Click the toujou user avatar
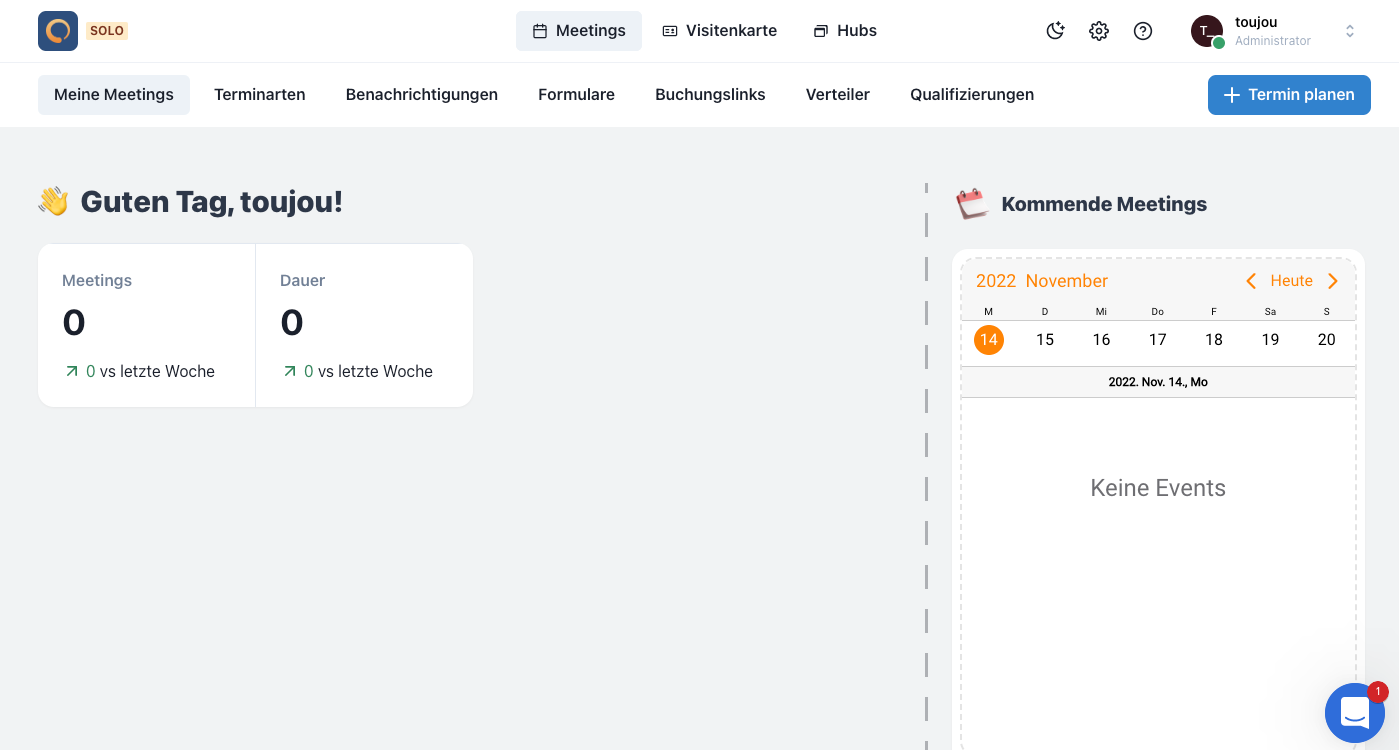1399x750 pixels. pos(1207,31)
